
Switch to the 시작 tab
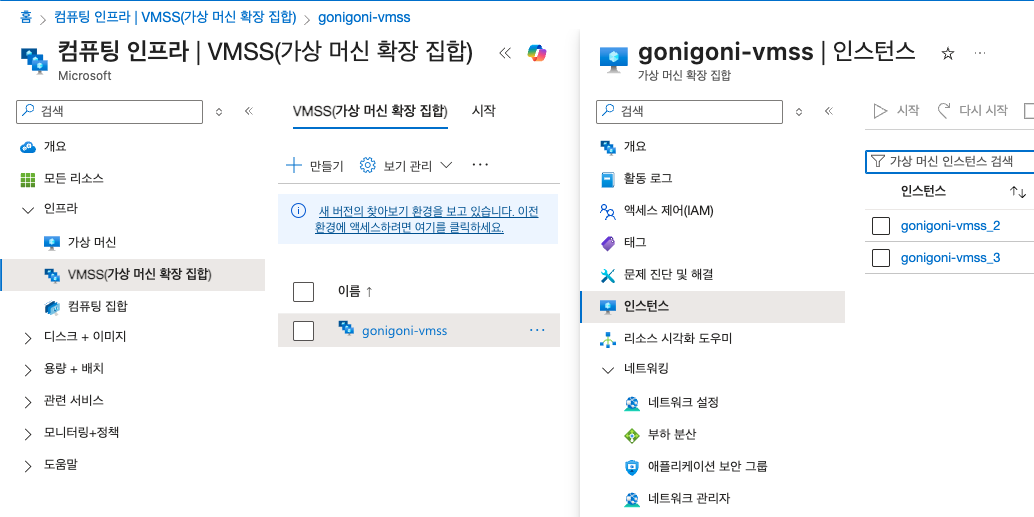[x=483, y=111]
